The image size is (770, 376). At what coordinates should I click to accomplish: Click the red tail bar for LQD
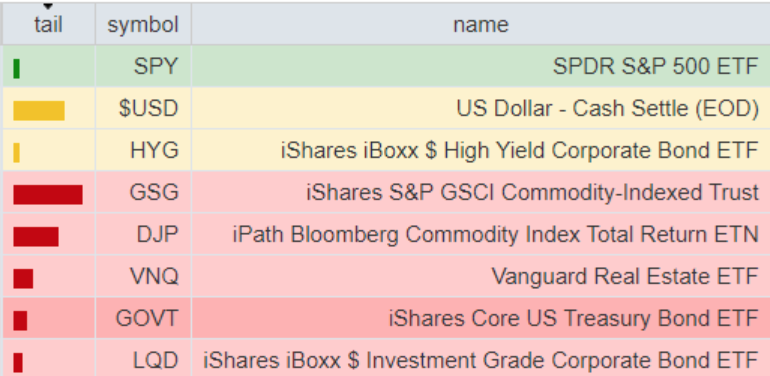(18, 363)
